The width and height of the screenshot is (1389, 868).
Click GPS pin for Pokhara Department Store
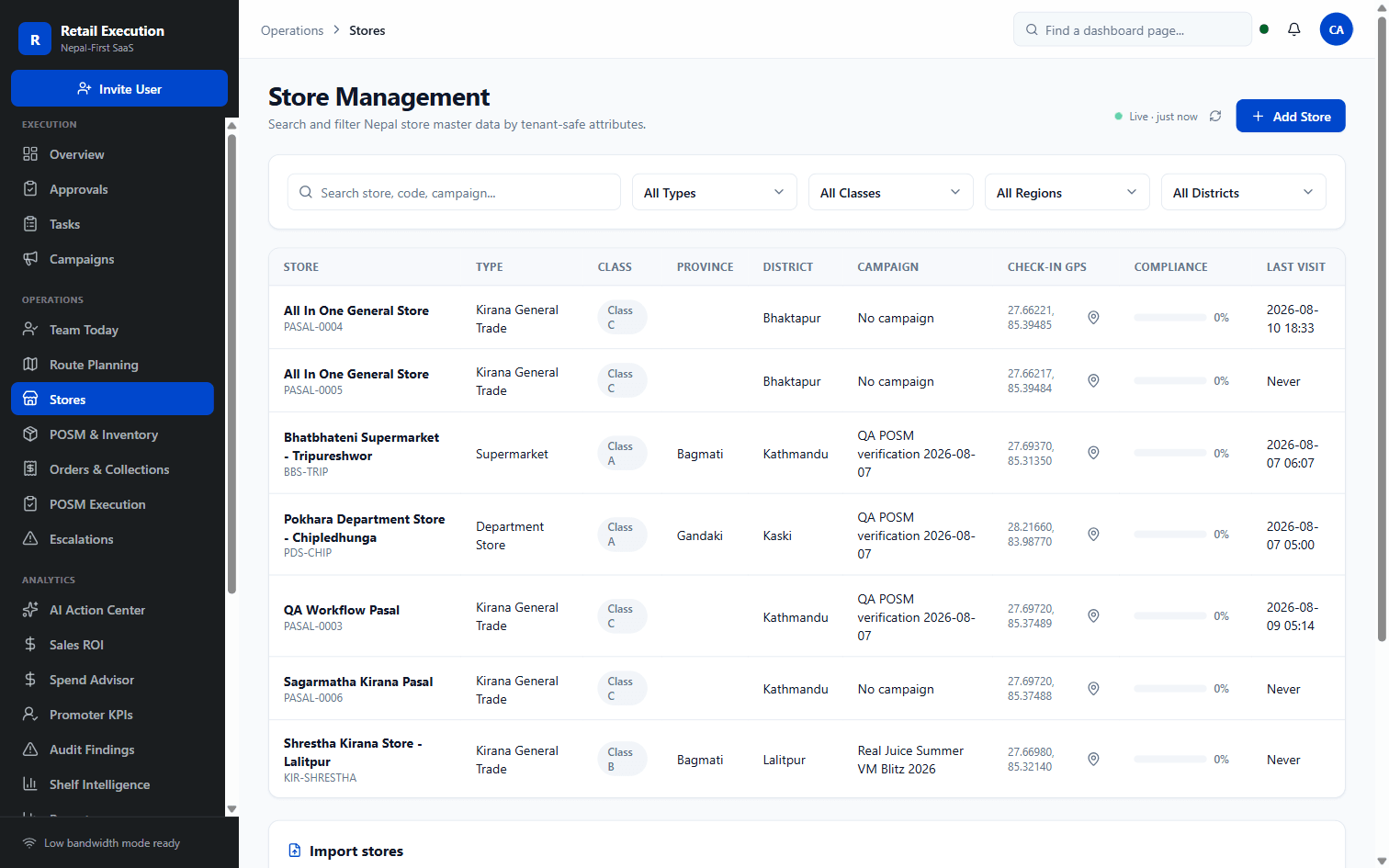[x=1093, y=534]
